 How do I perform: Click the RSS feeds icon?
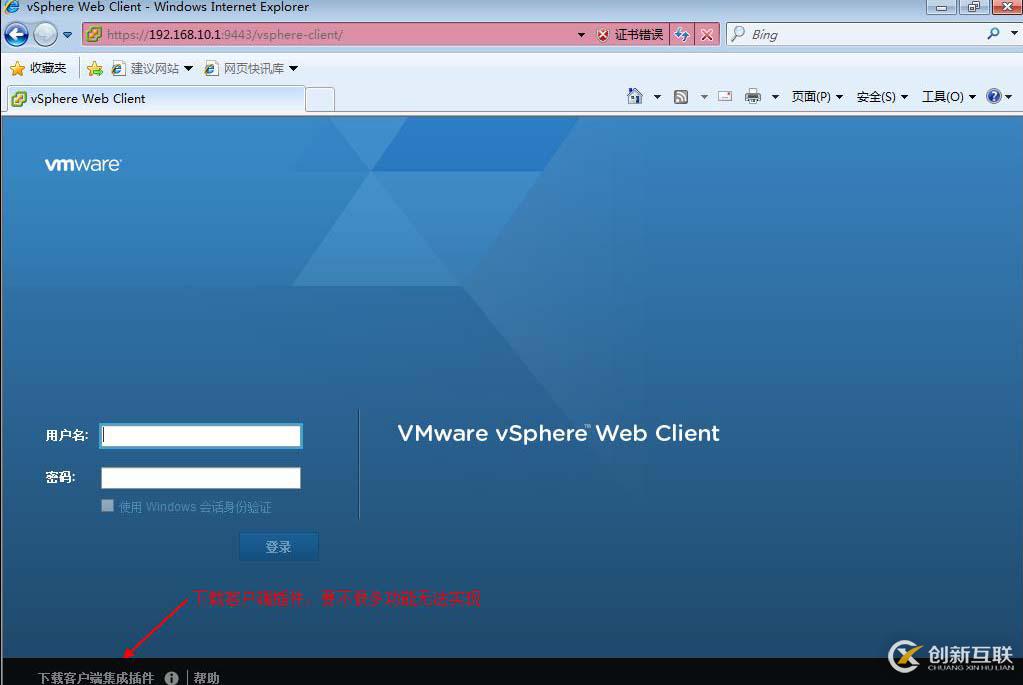coord(681,96)
